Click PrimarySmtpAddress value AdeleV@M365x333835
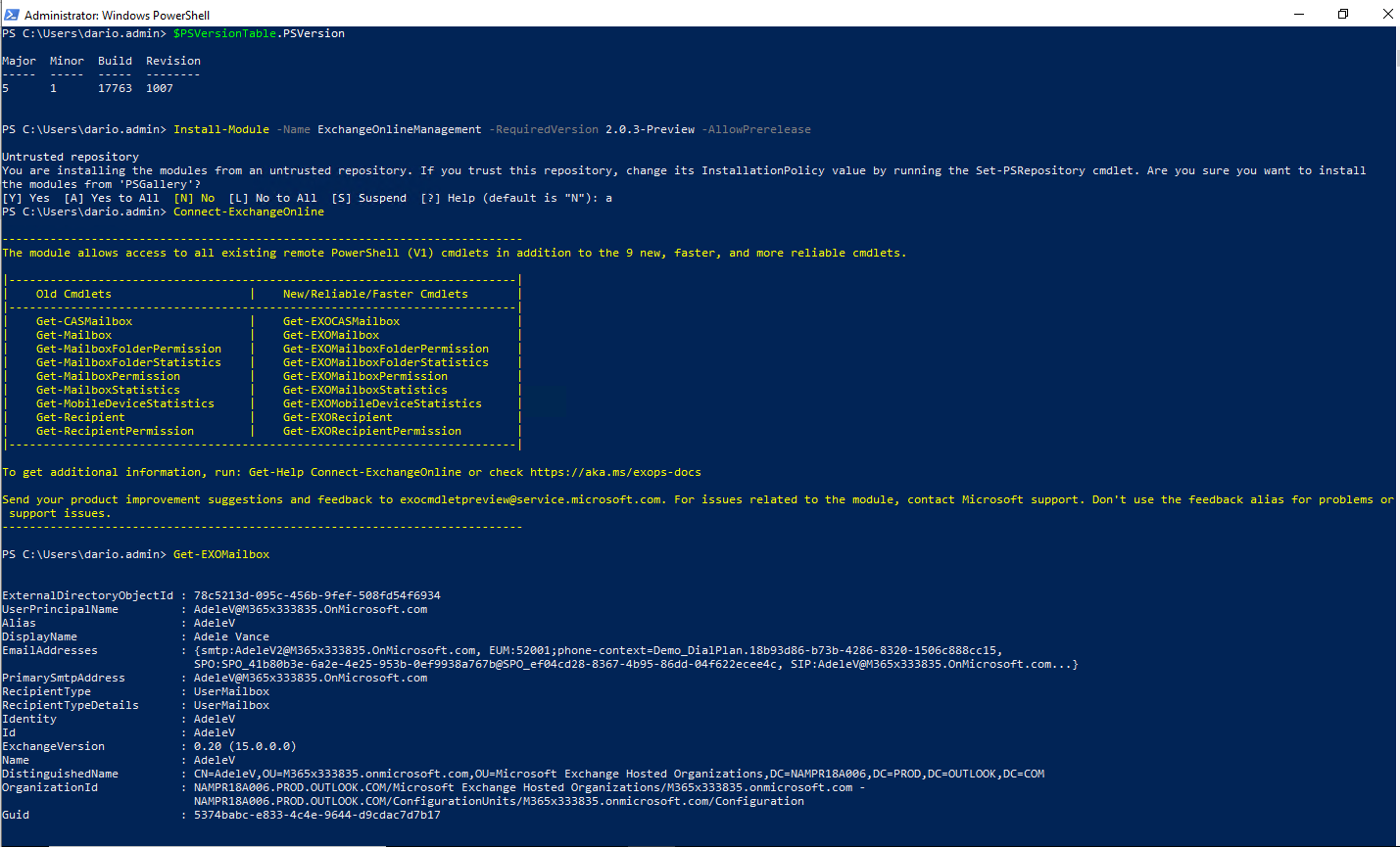 [x=311, y=678]
